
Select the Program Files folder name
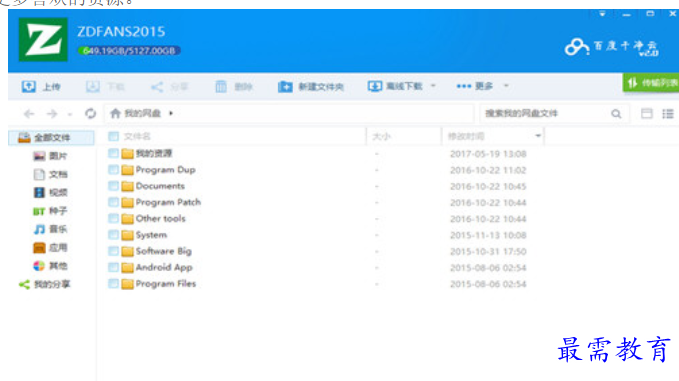tap(166, 284)
